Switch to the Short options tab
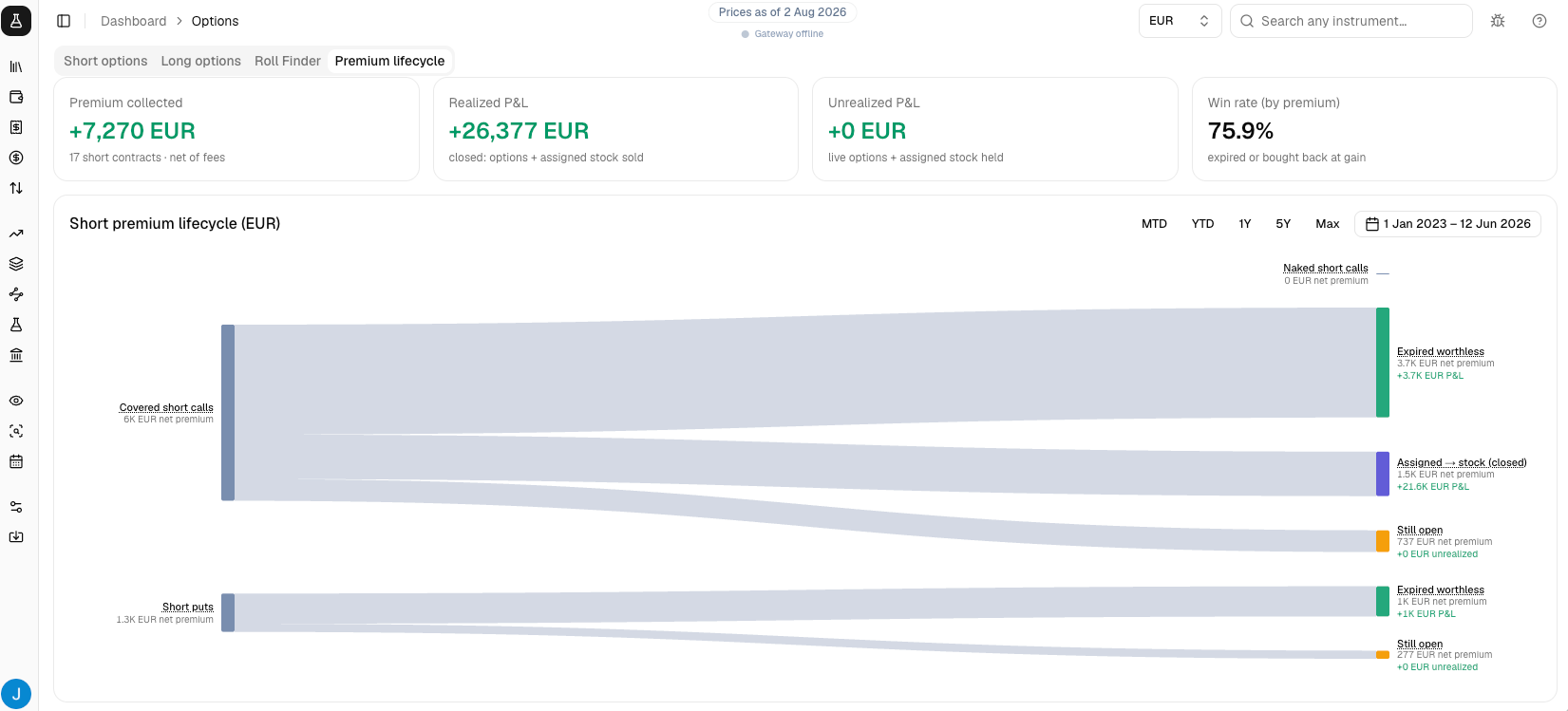Screen dimensions: 1568x711 (x=105, y=61)
